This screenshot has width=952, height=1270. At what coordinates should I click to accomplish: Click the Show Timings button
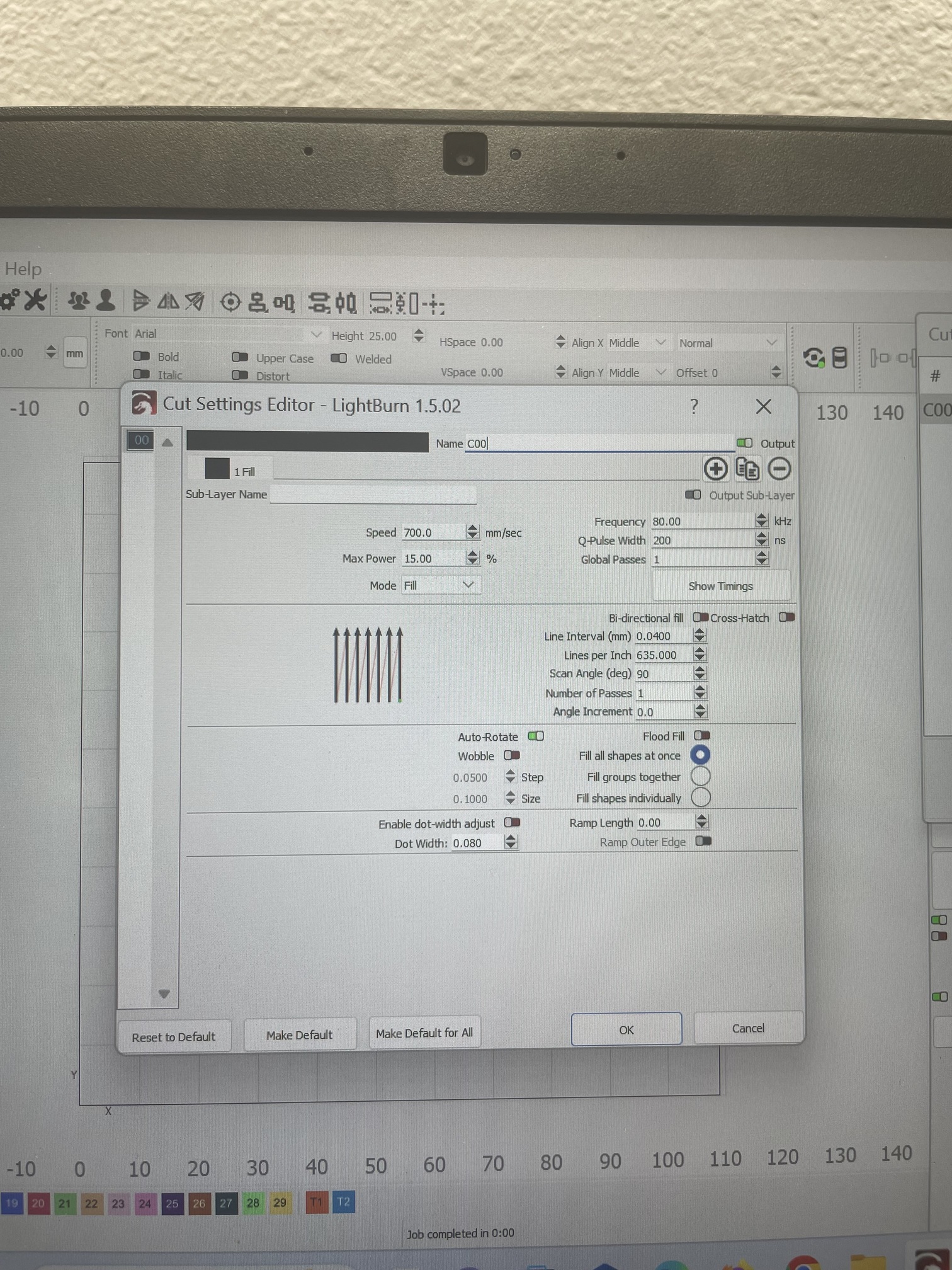tap(720, 586)
